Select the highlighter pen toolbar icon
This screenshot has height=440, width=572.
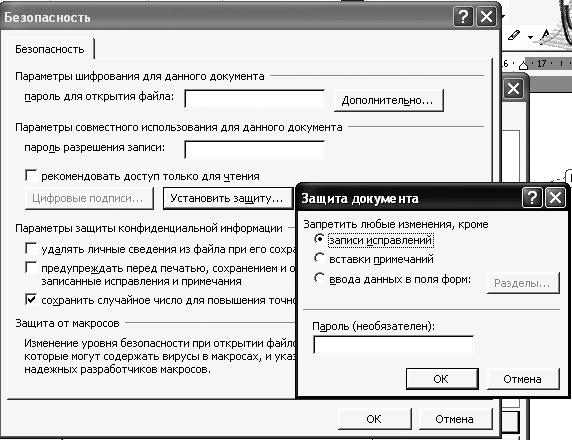pos(514,36)
